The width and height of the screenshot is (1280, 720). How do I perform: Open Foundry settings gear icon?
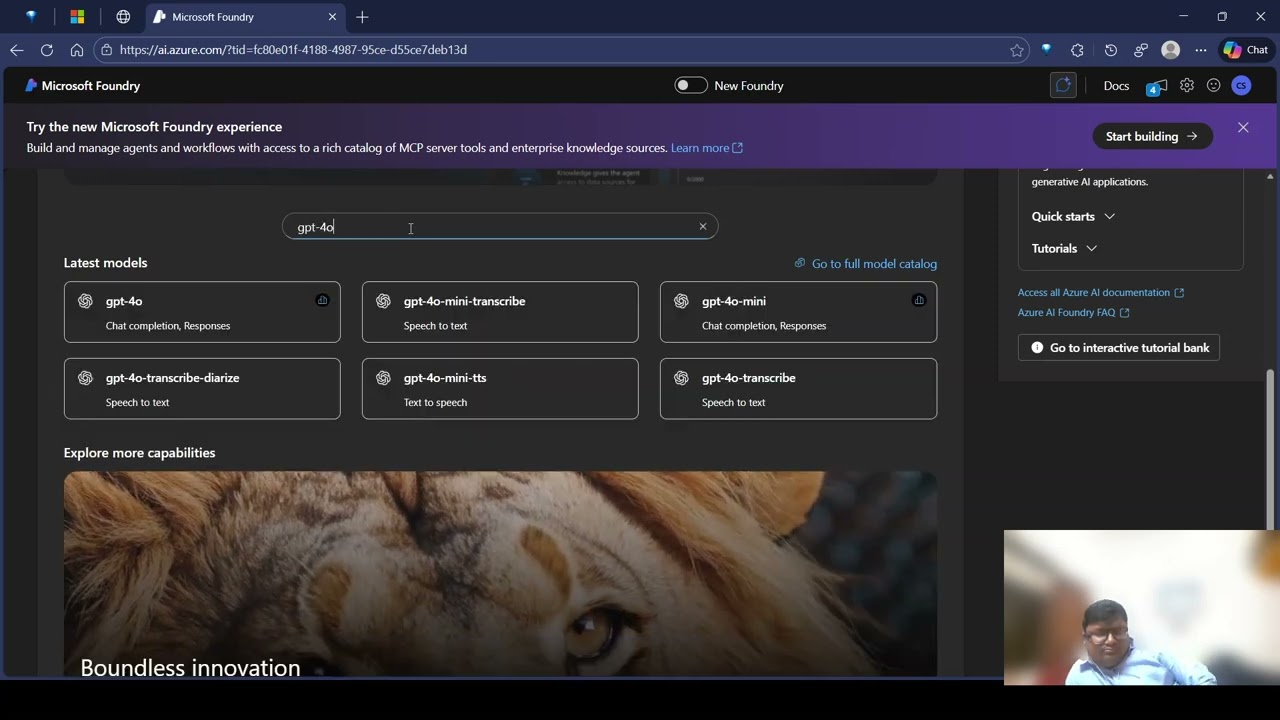pos(1186,85)
